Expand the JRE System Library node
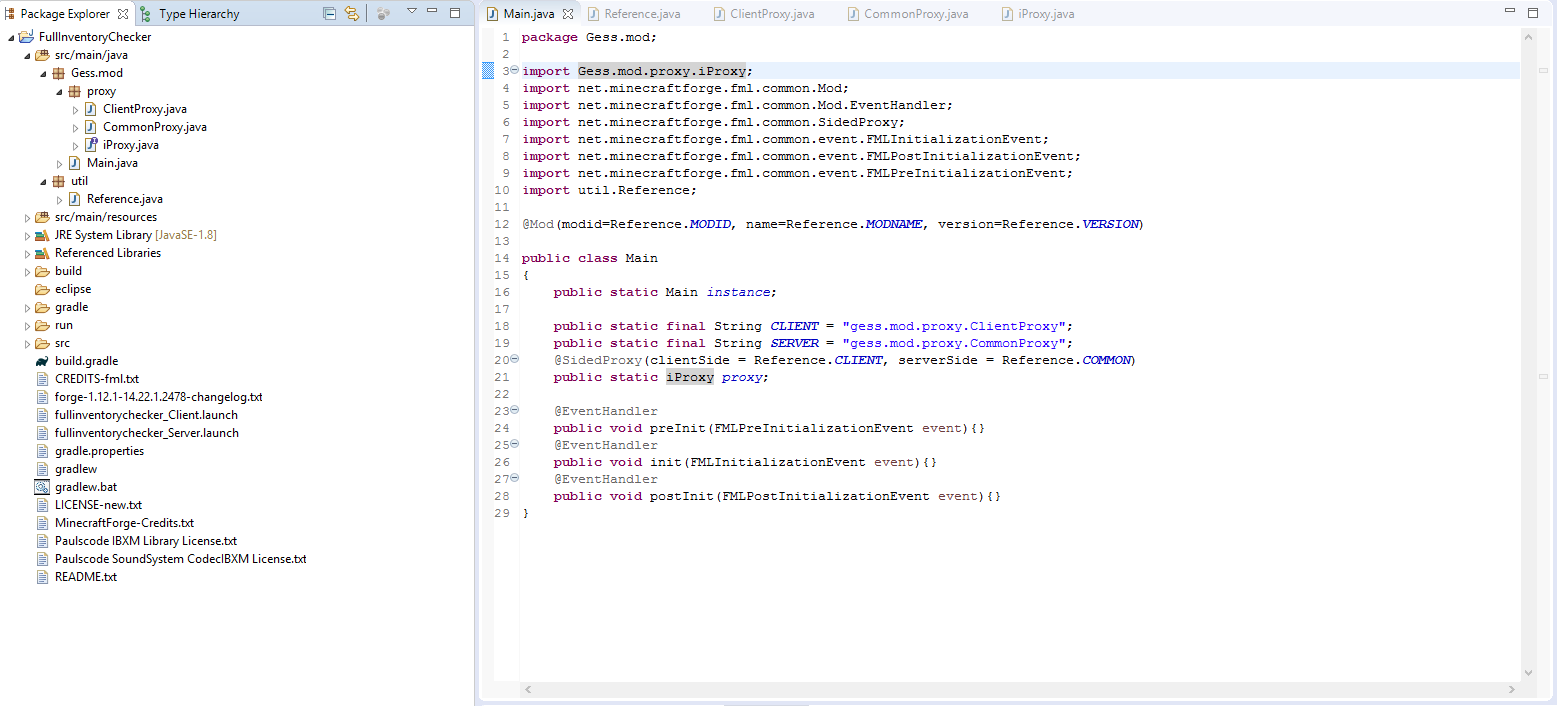The height and width of the screenshot is (706, 1557). click(28, 235)
